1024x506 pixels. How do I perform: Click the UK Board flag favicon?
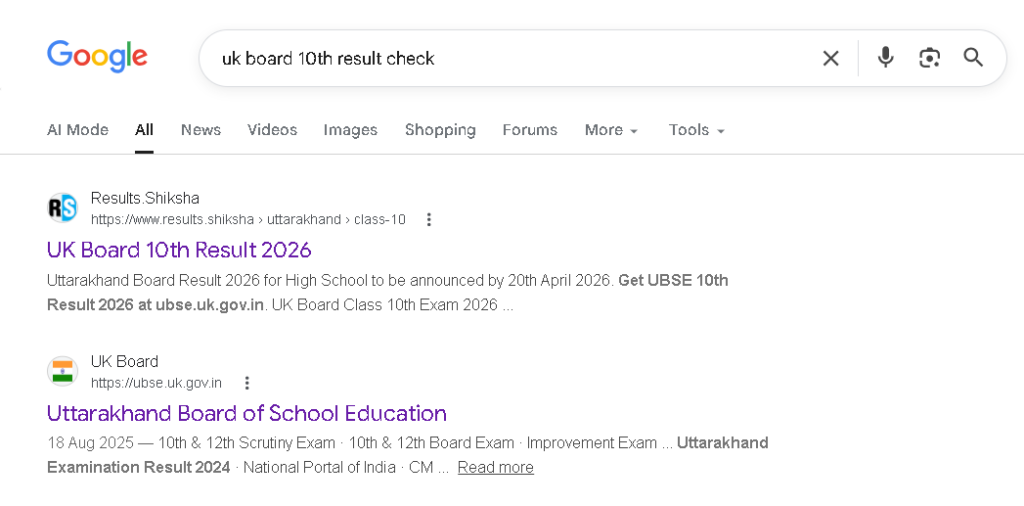click(x=62, y=372)
